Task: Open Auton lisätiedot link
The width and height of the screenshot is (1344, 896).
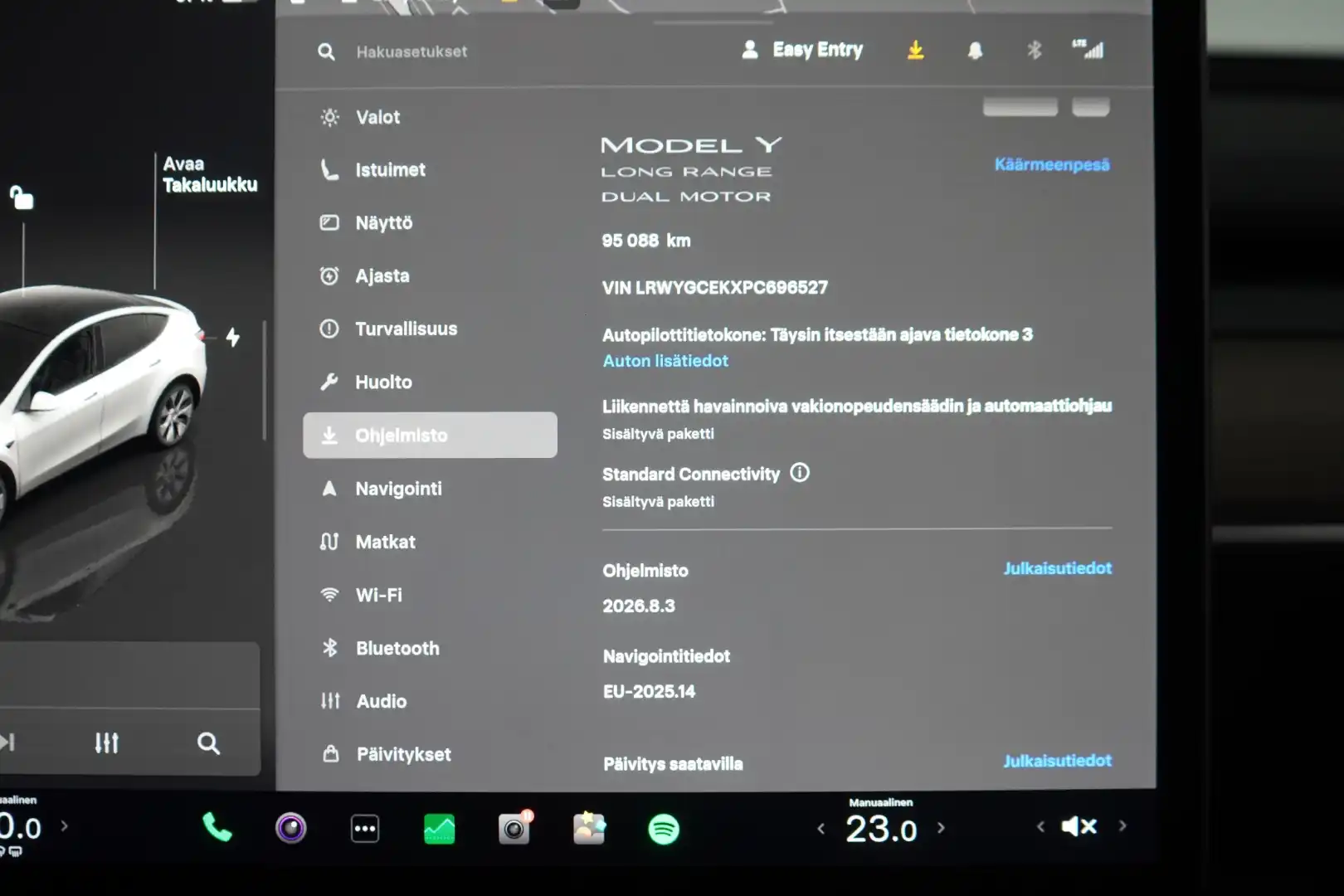Action: click(x=665, y=361)
